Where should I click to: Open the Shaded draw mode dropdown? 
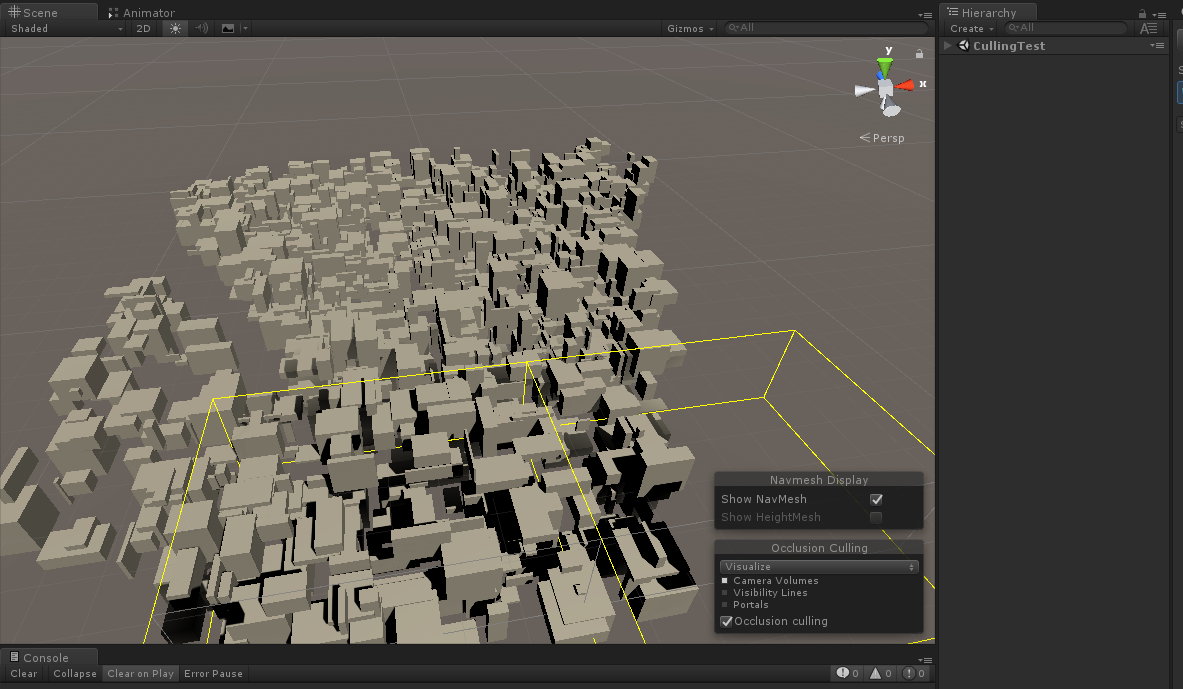click(60, 28)
